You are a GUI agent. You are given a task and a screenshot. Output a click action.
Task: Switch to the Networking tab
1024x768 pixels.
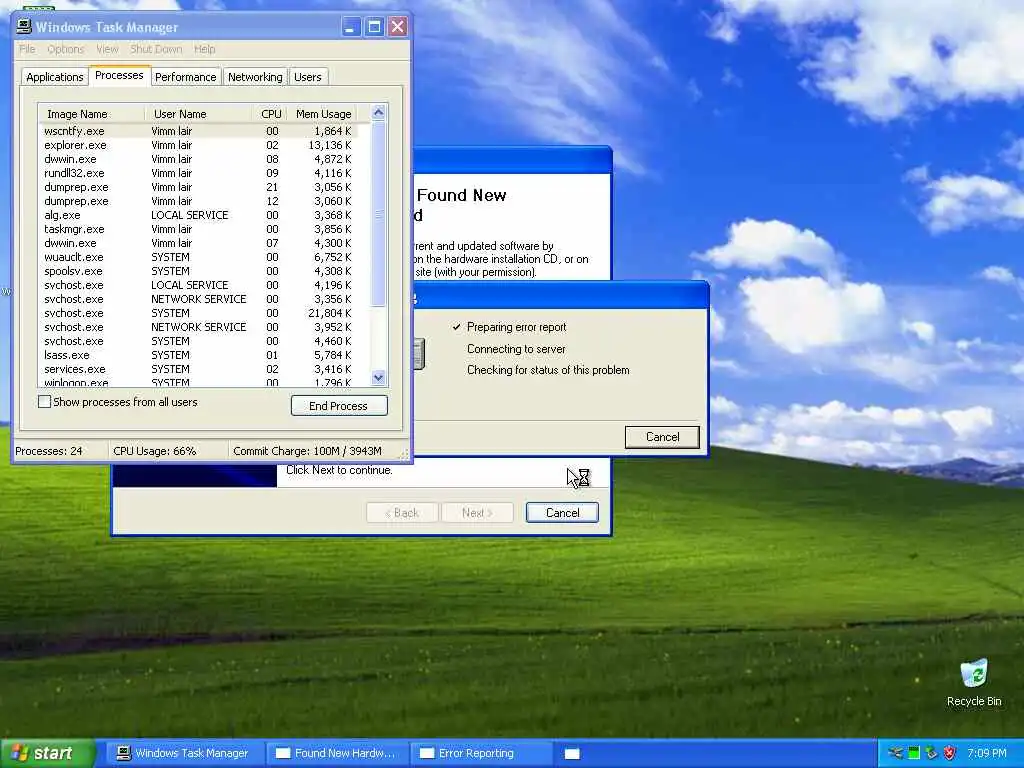[255, 77]
